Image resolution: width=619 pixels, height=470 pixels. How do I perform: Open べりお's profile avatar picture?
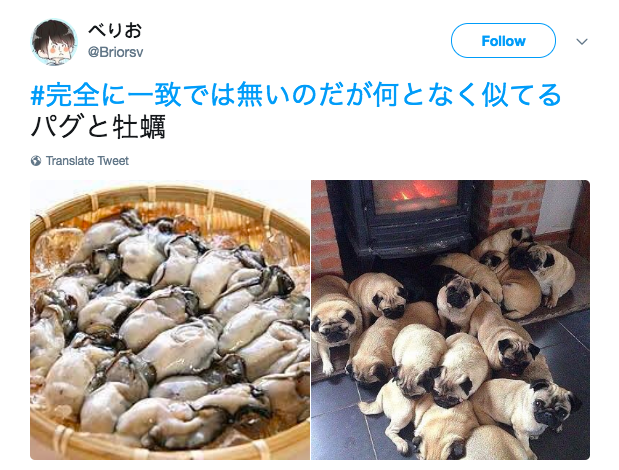54,42
